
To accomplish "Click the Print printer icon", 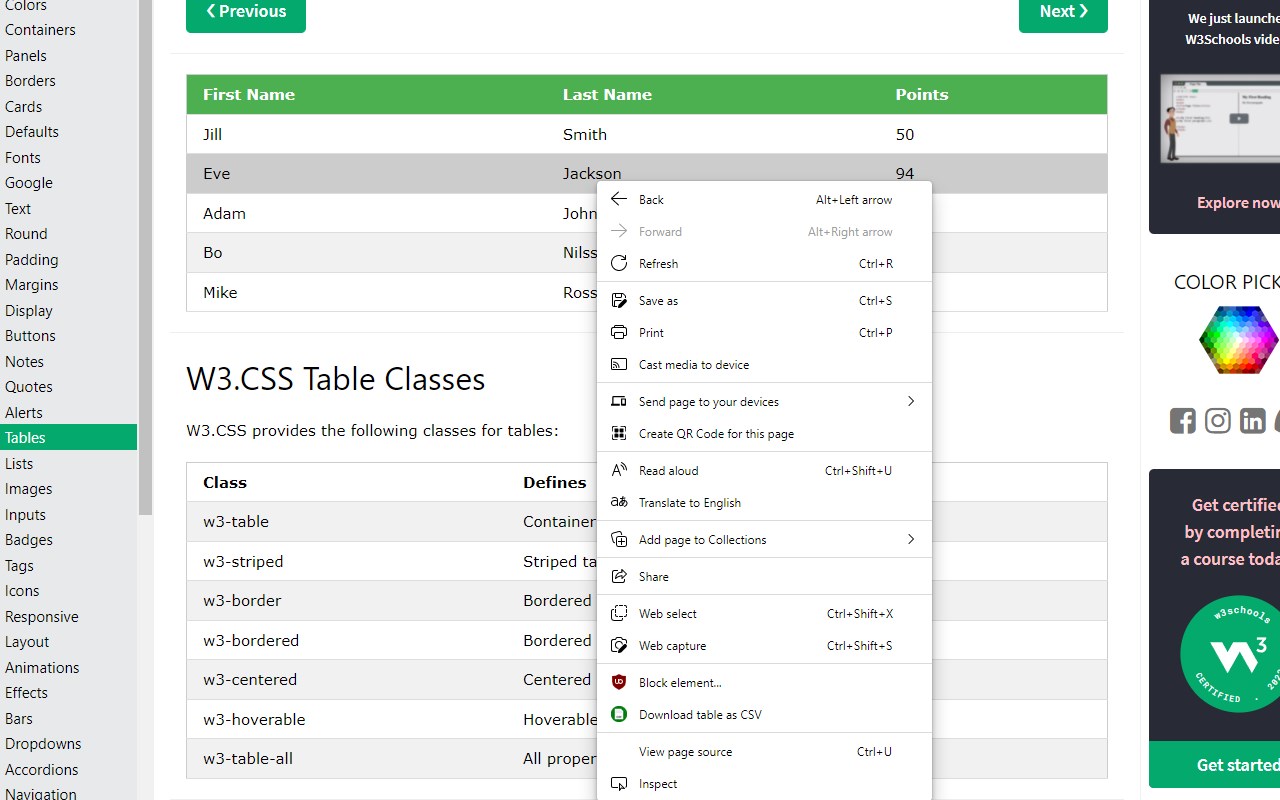I will (619, 332).
